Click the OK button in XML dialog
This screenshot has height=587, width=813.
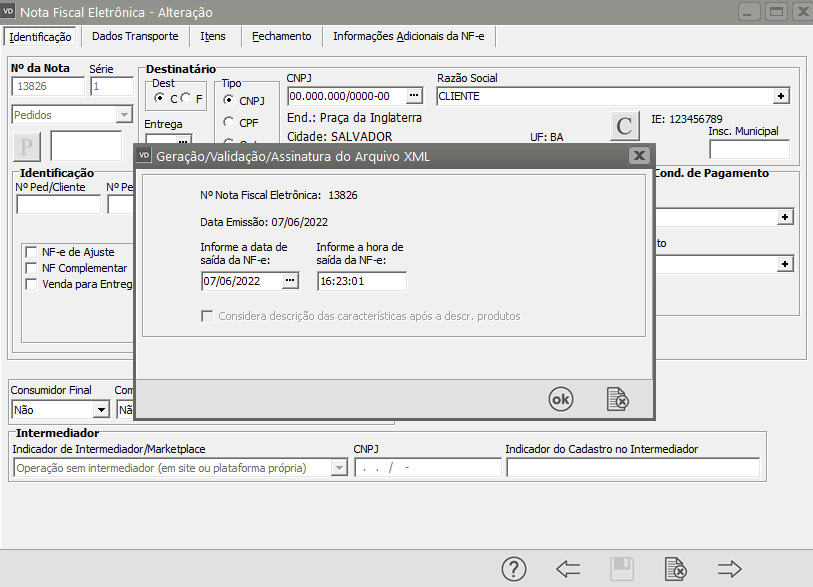point(561,399)
